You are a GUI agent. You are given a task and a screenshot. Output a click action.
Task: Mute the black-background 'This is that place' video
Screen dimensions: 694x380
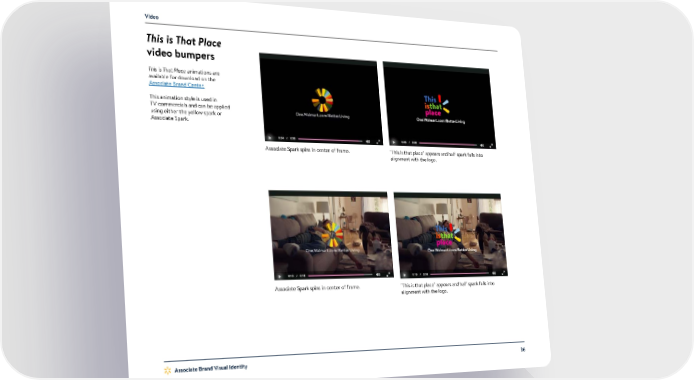482,145
